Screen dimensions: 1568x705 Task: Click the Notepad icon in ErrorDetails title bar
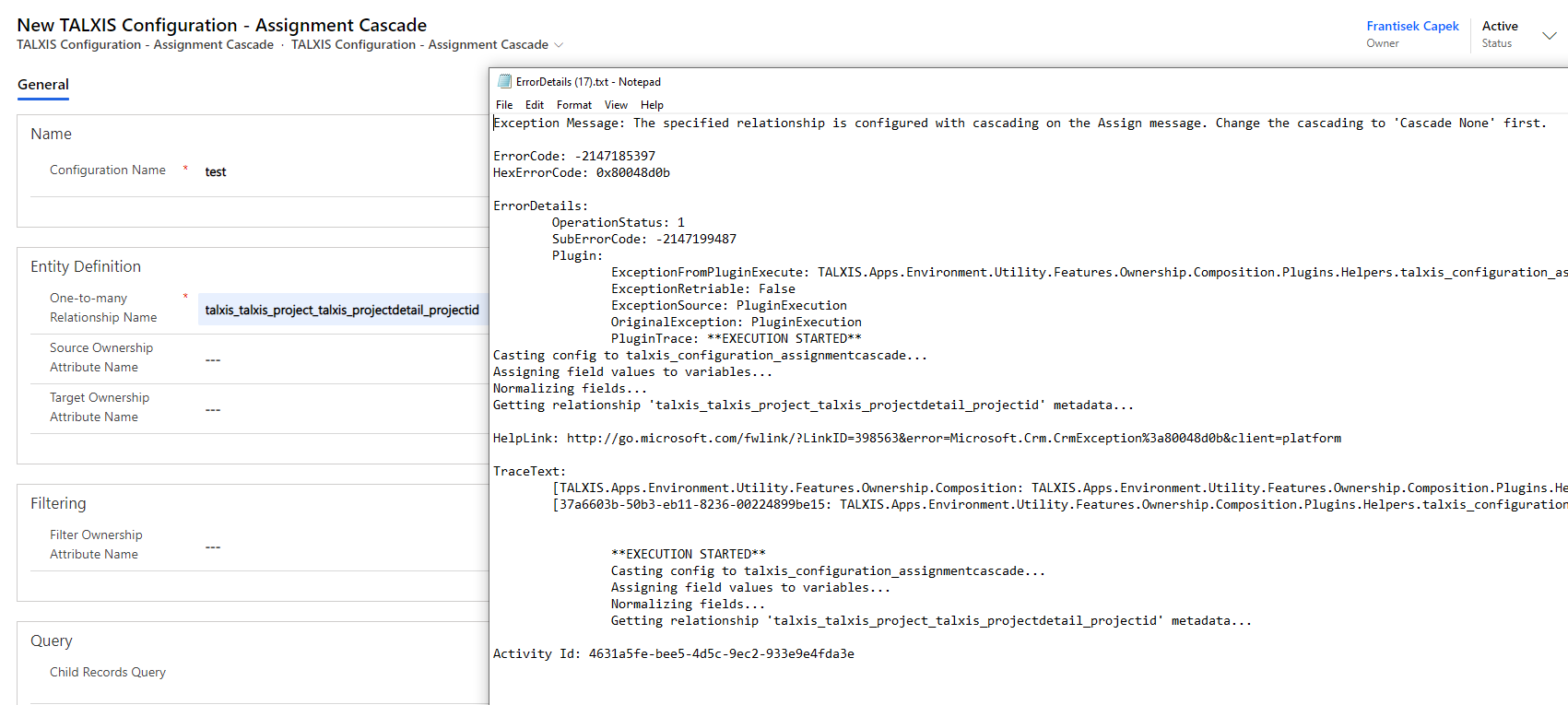(504, 81)
